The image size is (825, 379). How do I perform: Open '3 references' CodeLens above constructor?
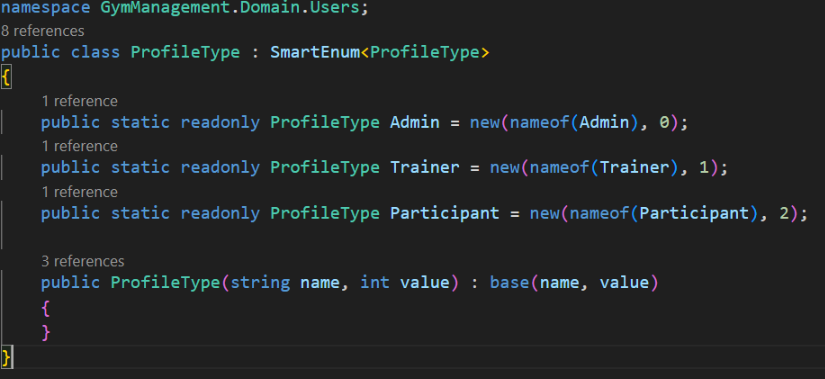[x=83, y=261]
